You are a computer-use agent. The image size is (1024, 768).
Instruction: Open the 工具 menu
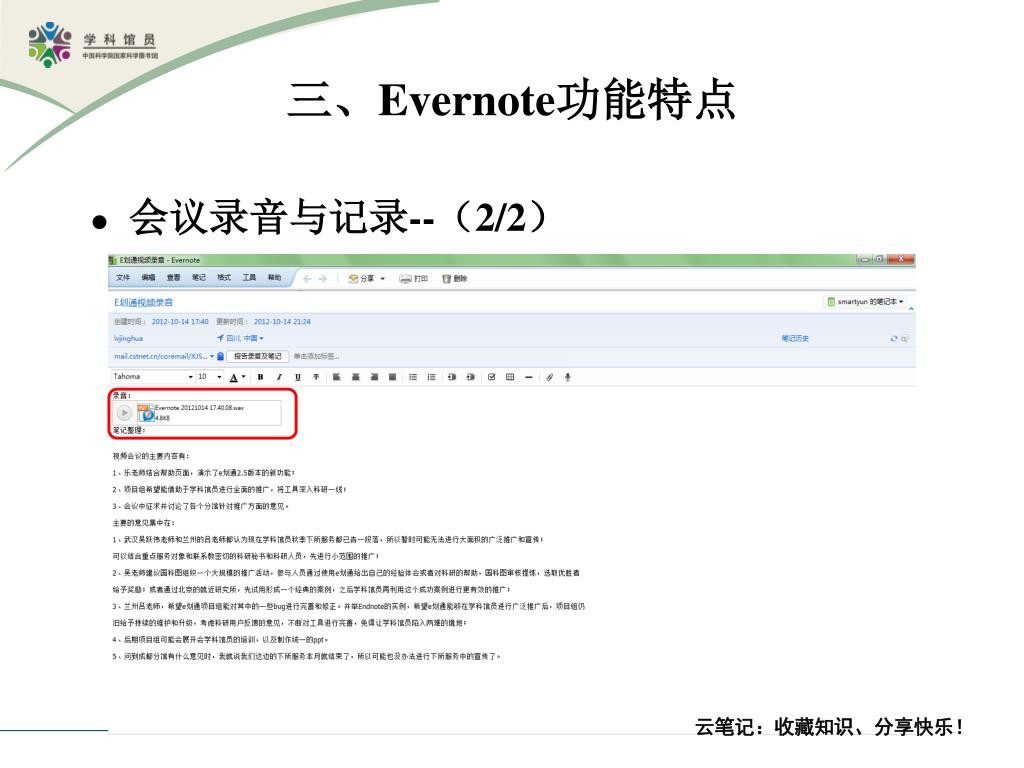249,278
